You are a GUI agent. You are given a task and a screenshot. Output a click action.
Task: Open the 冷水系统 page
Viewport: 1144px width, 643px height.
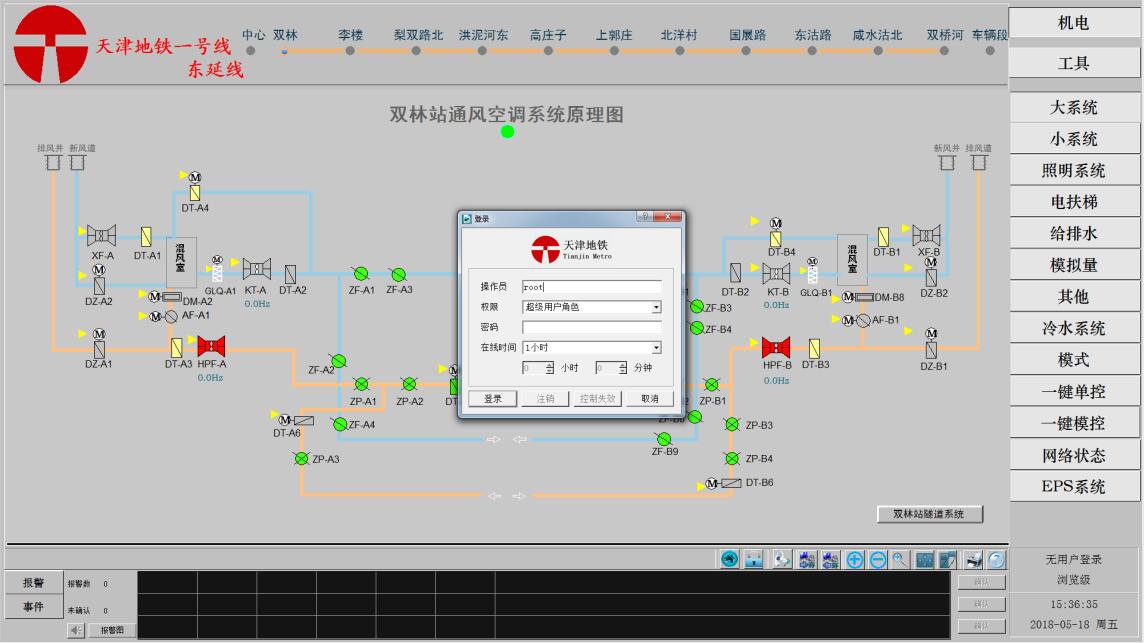coord(1074,328)
